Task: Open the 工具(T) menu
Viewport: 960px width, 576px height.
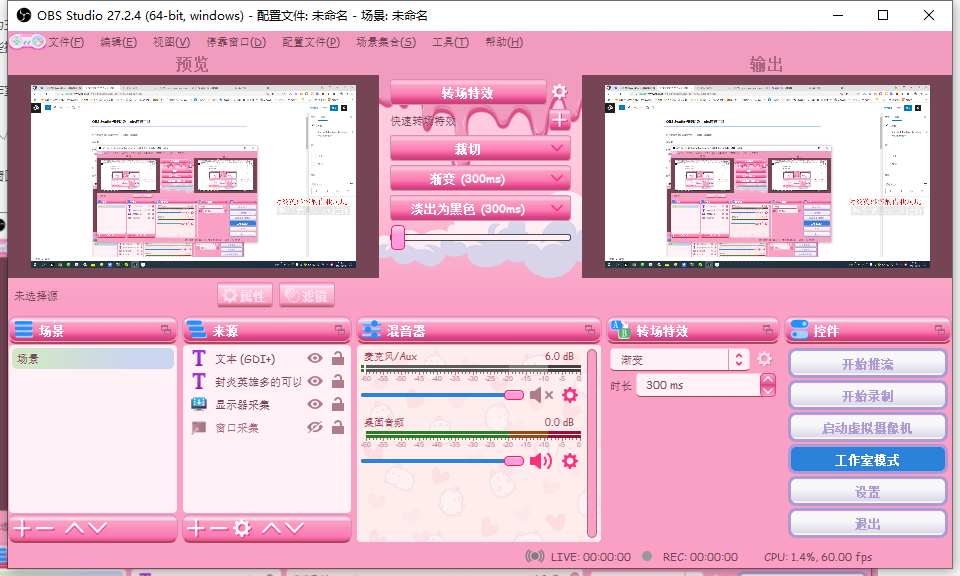Action: coord(451,42)
